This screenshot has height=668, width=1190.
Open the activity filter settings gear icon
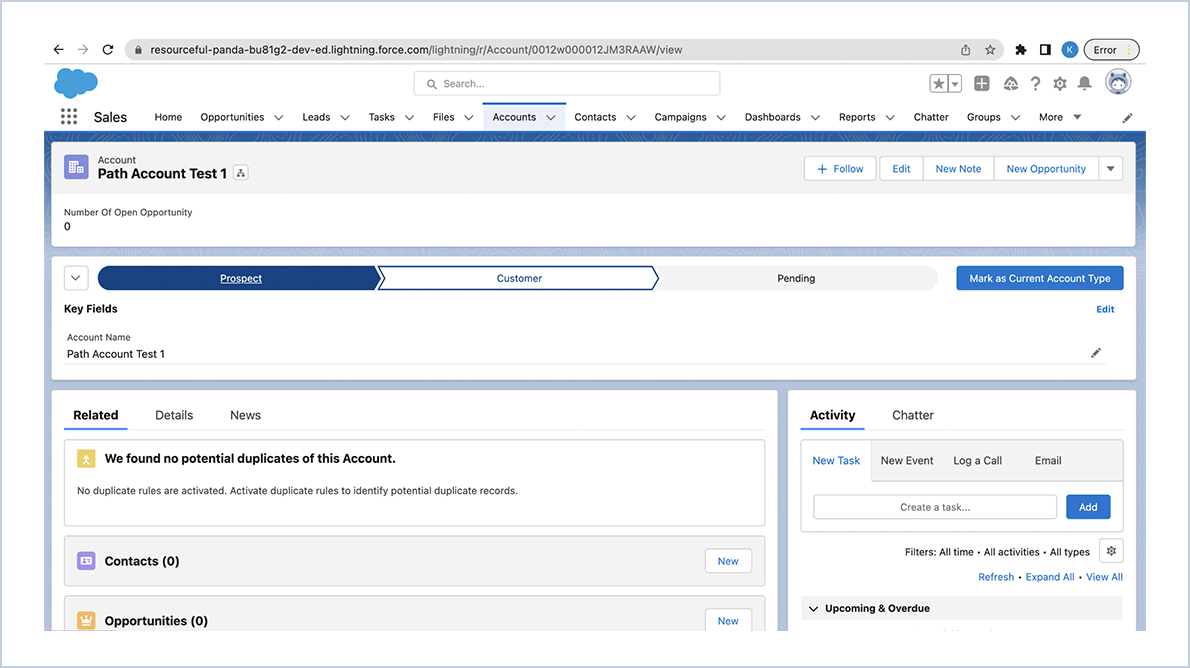[1110, 550]
